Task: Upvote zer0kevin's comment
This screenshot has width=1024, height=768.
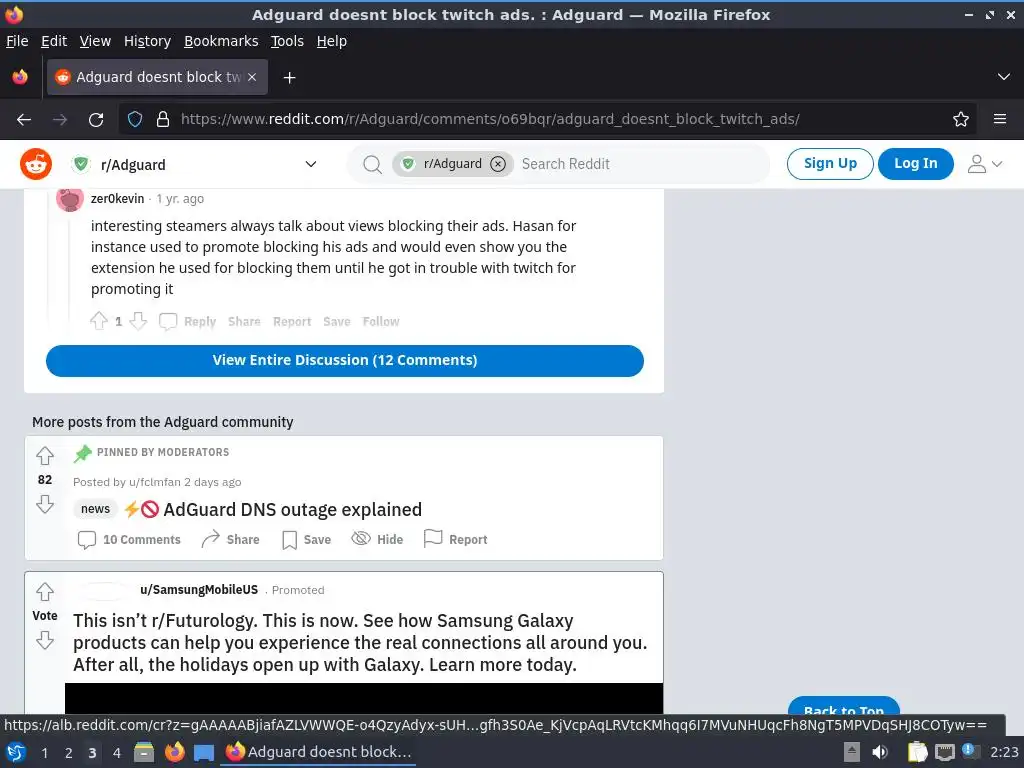Action: coord(99,321)
